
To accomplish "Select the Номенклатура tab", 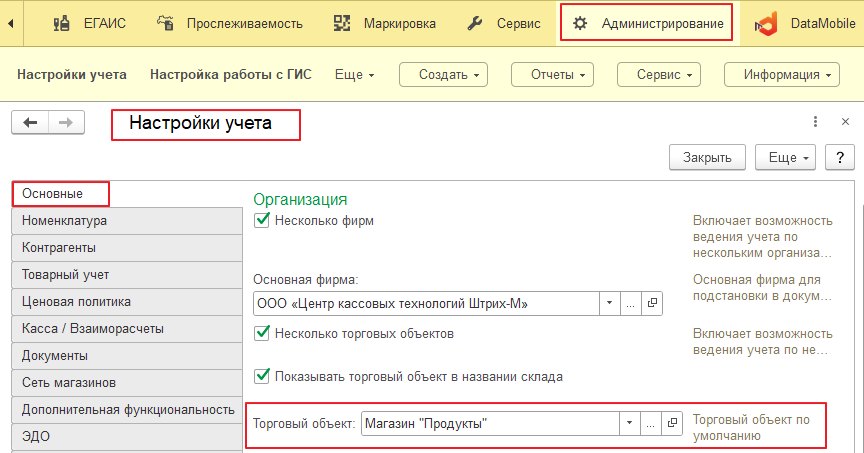I will 127,221.
